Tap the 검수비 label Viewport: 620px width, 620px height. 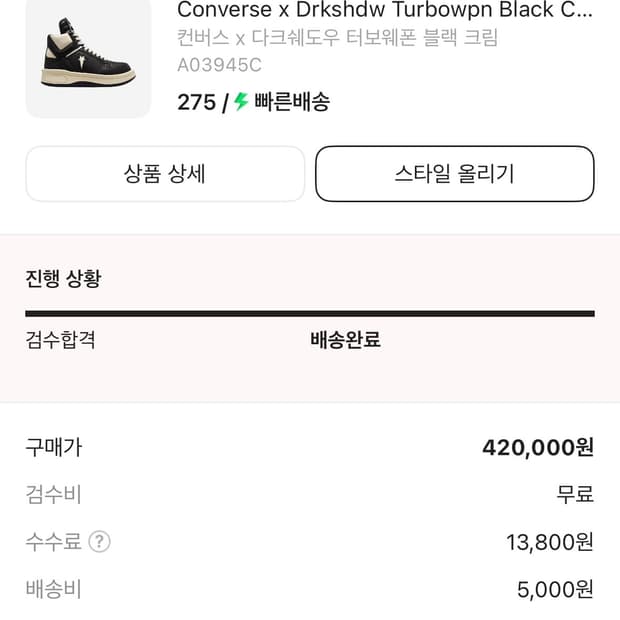pyautogui.click(x=53, y=494)
